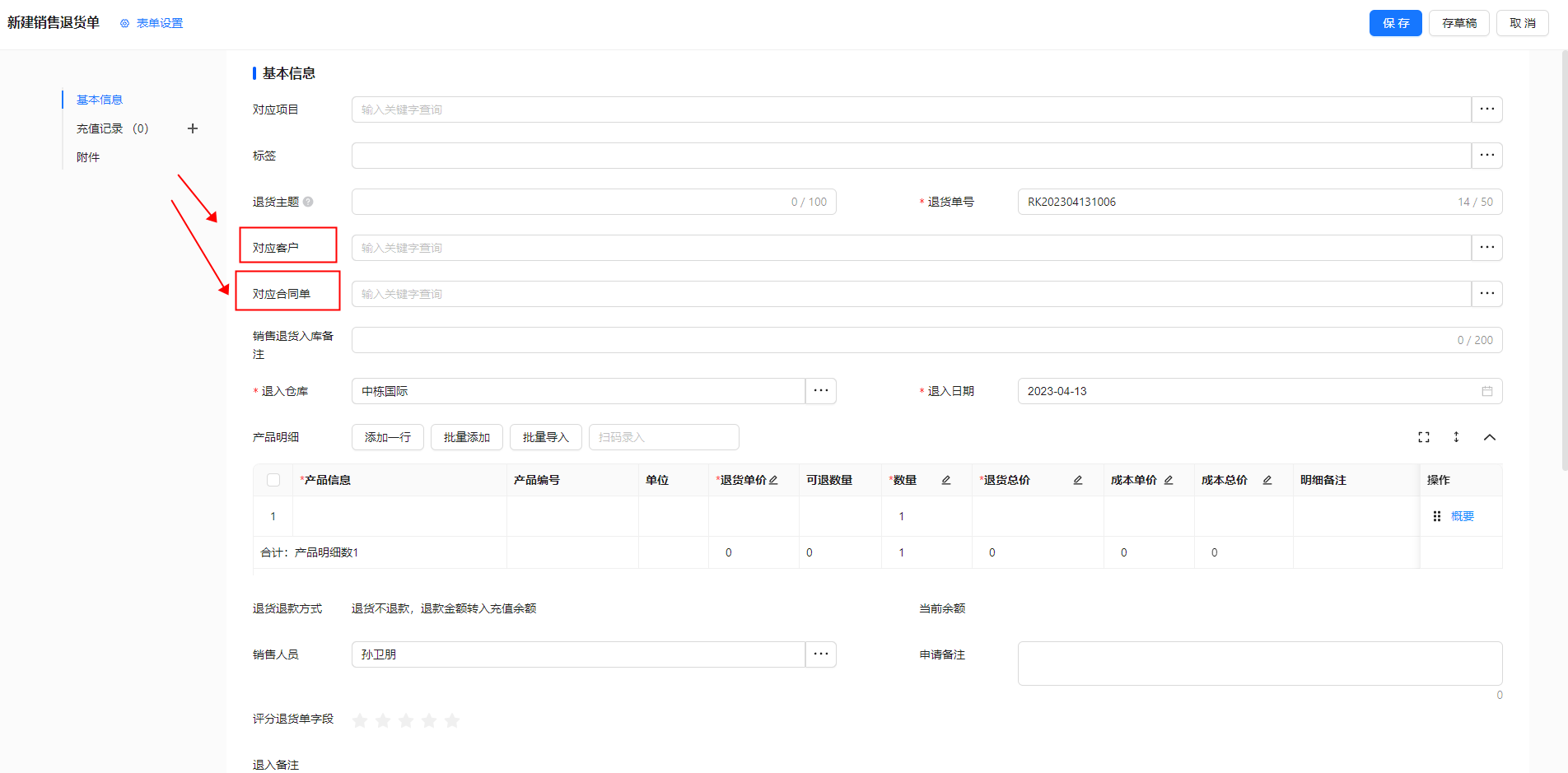The width and height of the screenshot is (1568, 773).
Task: Go to 充值记录 section in sidebar
Action: (113, 128)
